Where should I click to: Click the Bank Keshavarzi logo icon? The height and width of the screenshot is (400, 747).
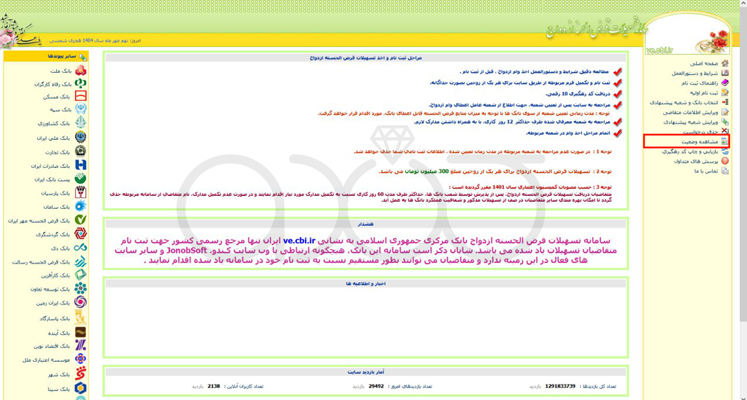point(81,124)
